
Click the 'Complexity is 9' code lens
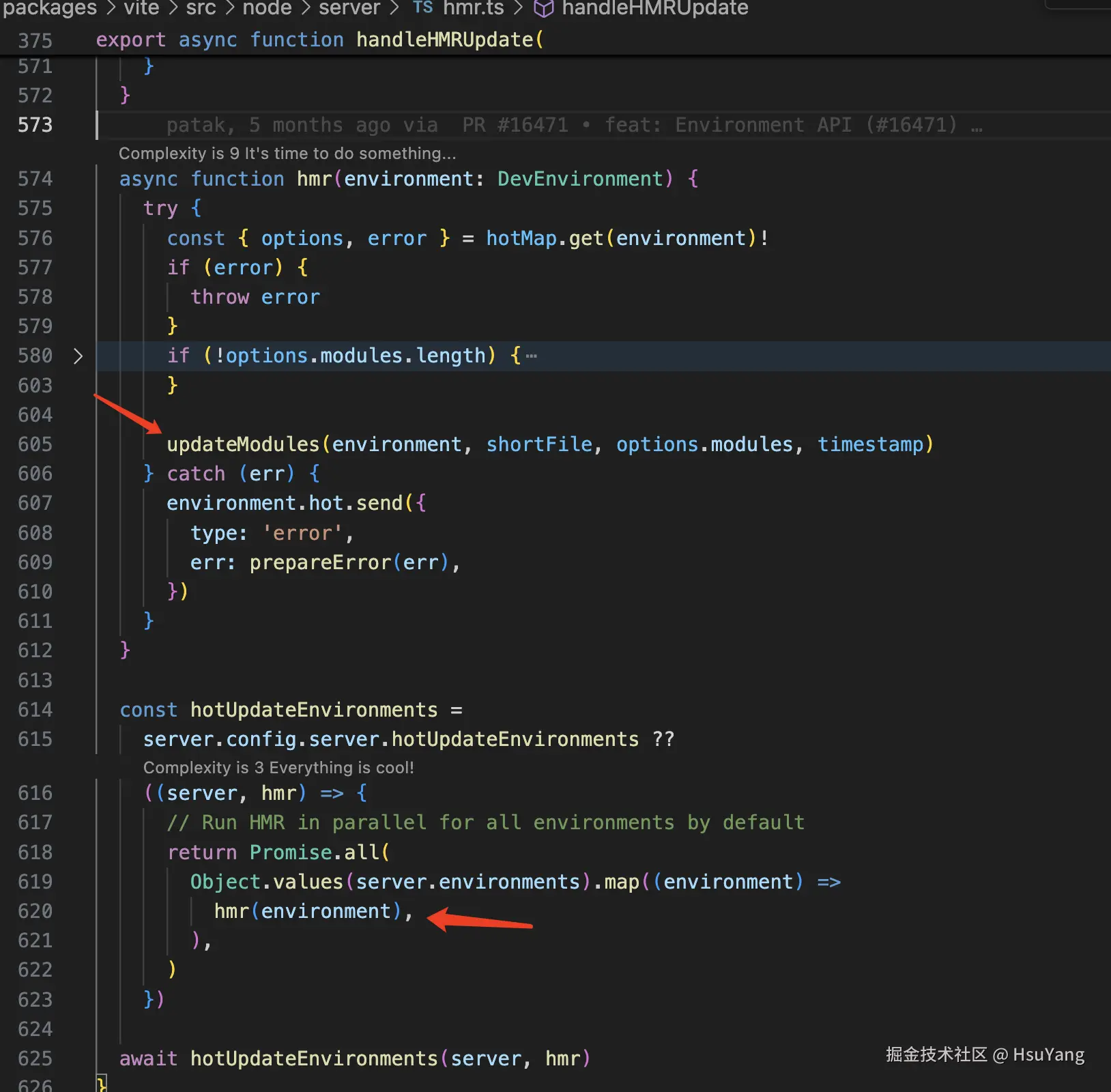[287, 153]
